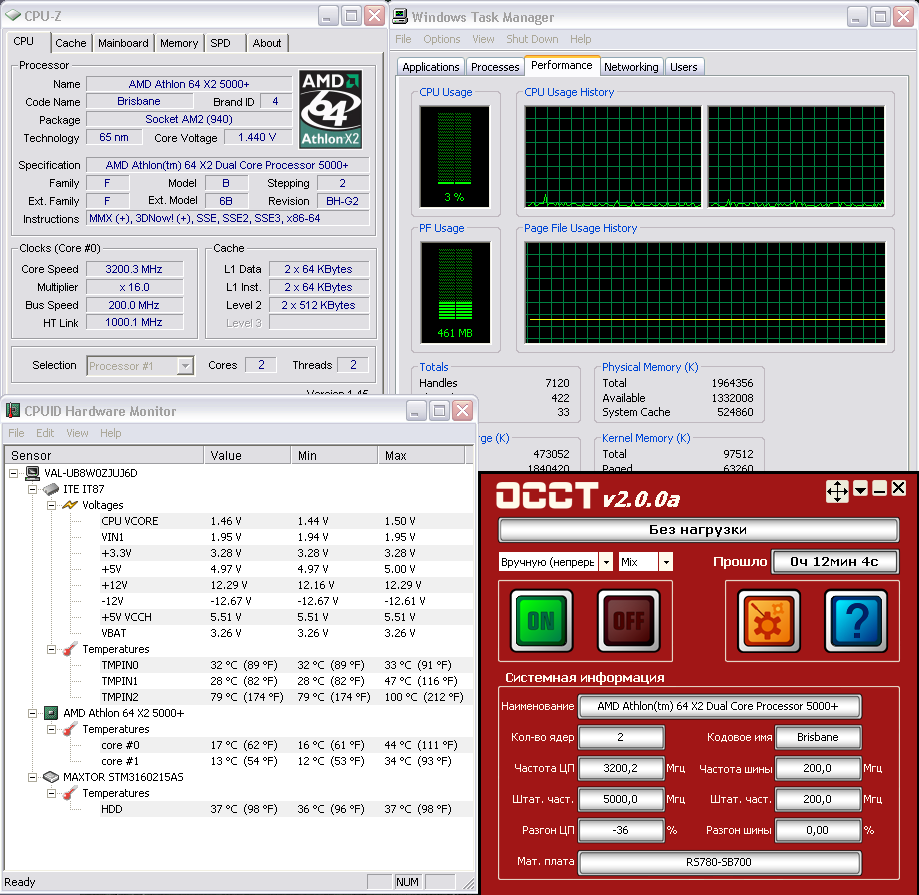
Task: Click the Value column header
Action: coord(247,455)
